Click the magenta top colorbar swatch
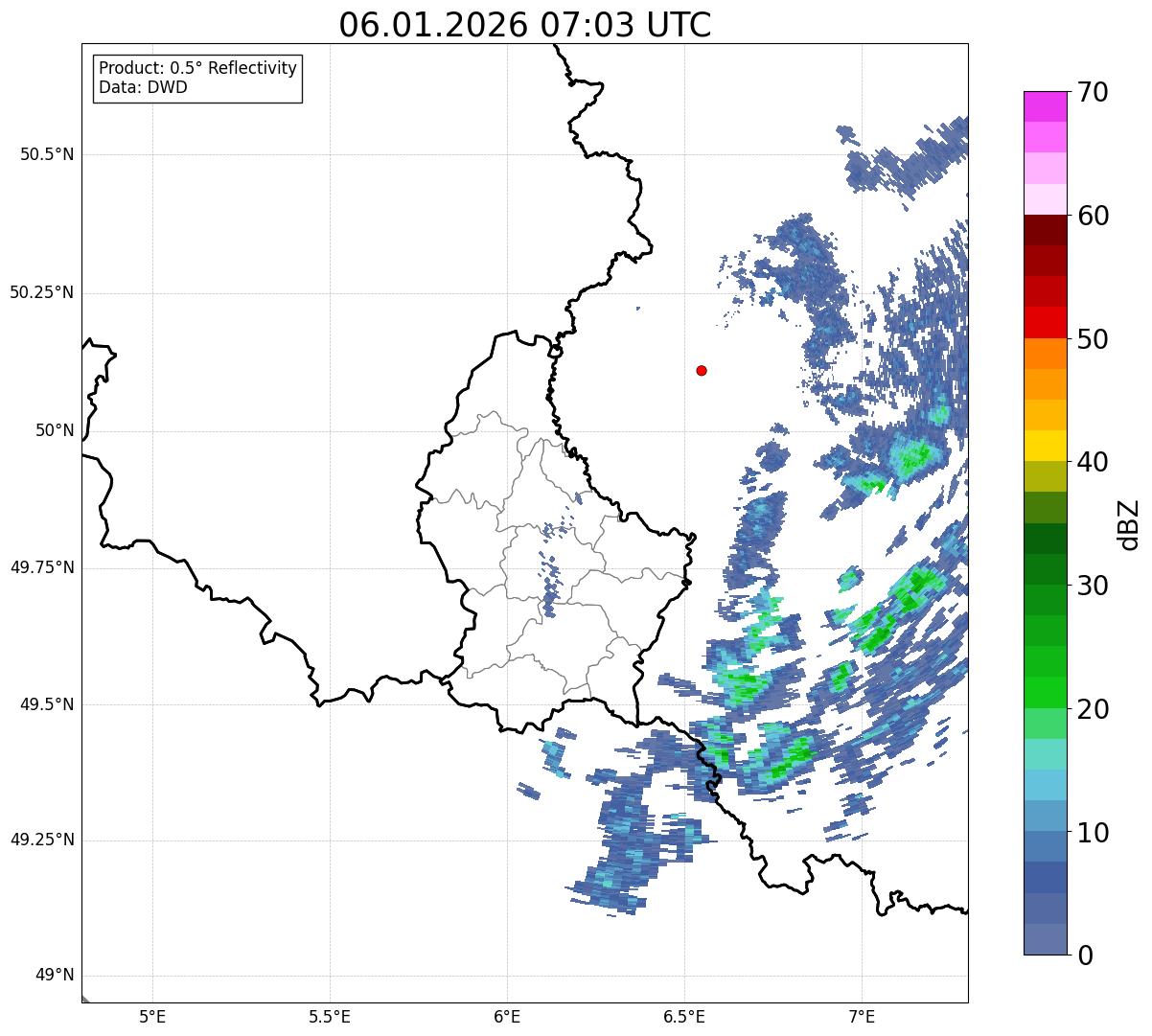 (1045, 106)
